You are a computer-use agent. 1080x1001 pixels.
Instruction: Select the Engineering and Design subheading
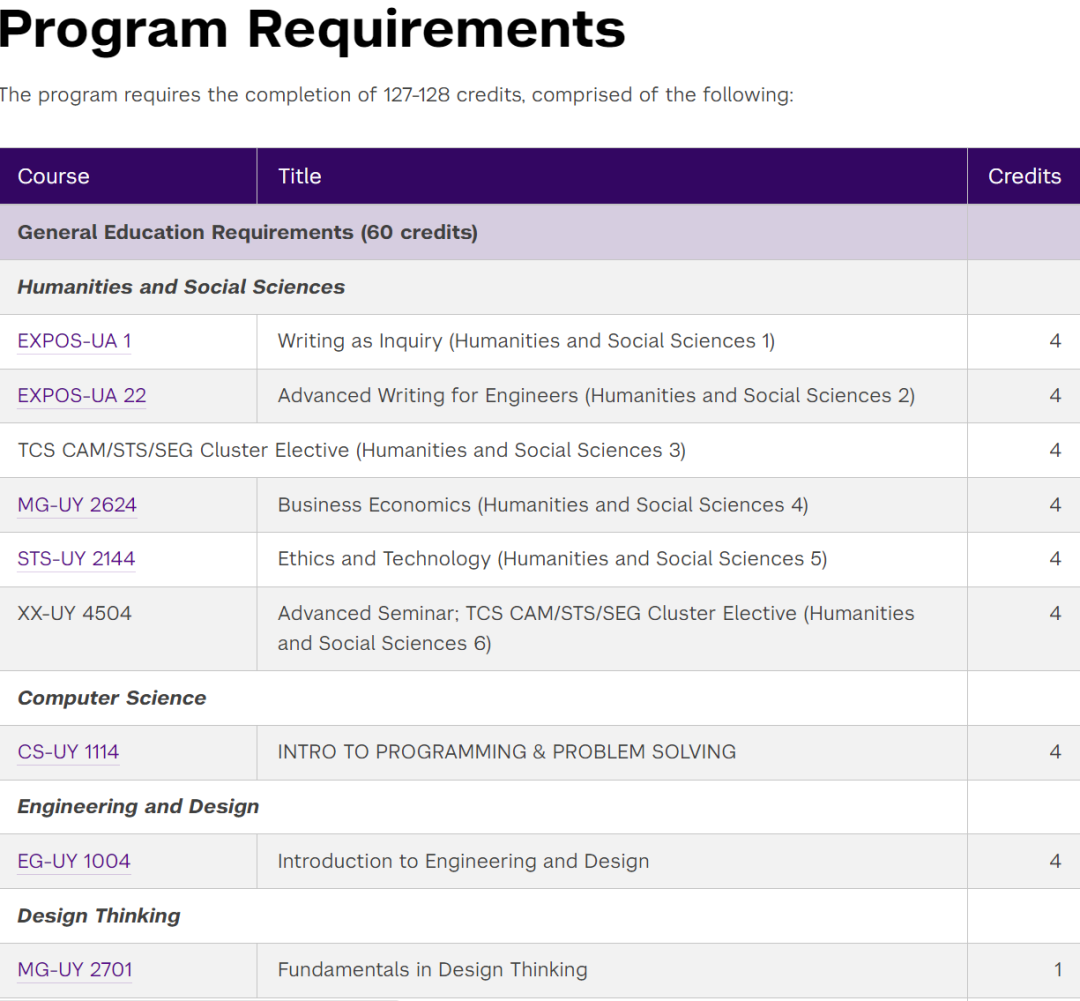[138, 807]
